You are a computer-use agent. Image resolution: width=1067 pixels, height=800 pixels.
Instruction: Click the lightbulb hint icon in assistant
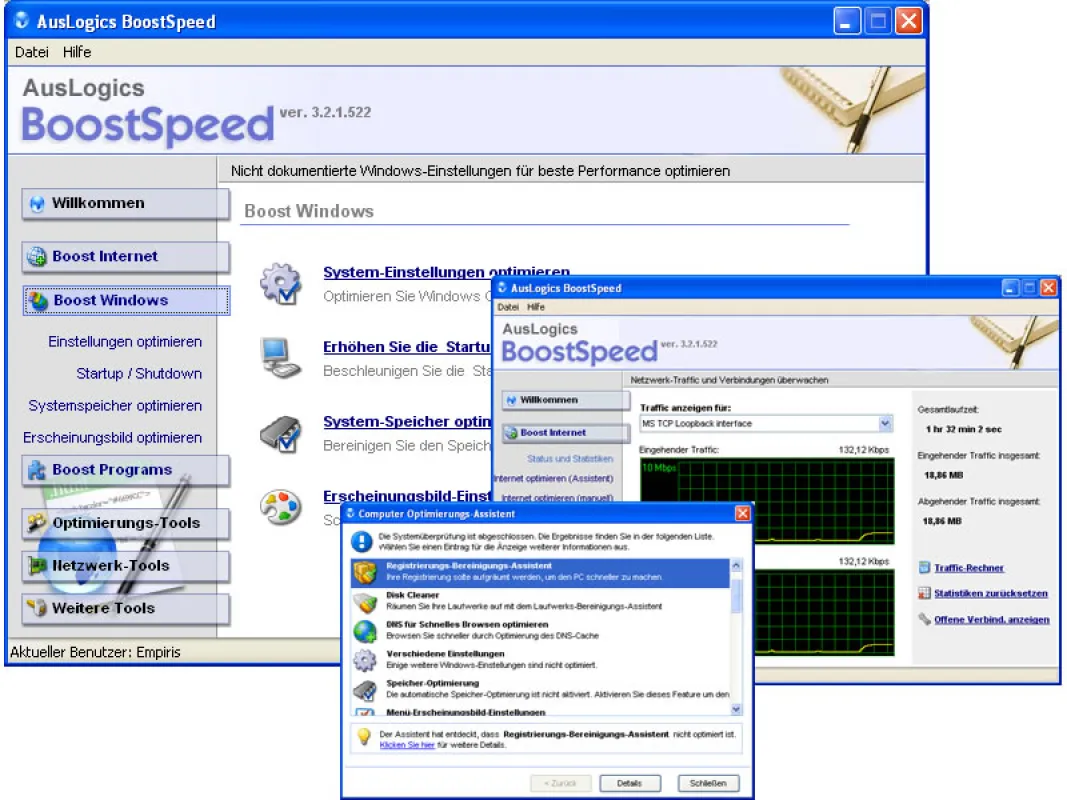[x=365, y=737]
